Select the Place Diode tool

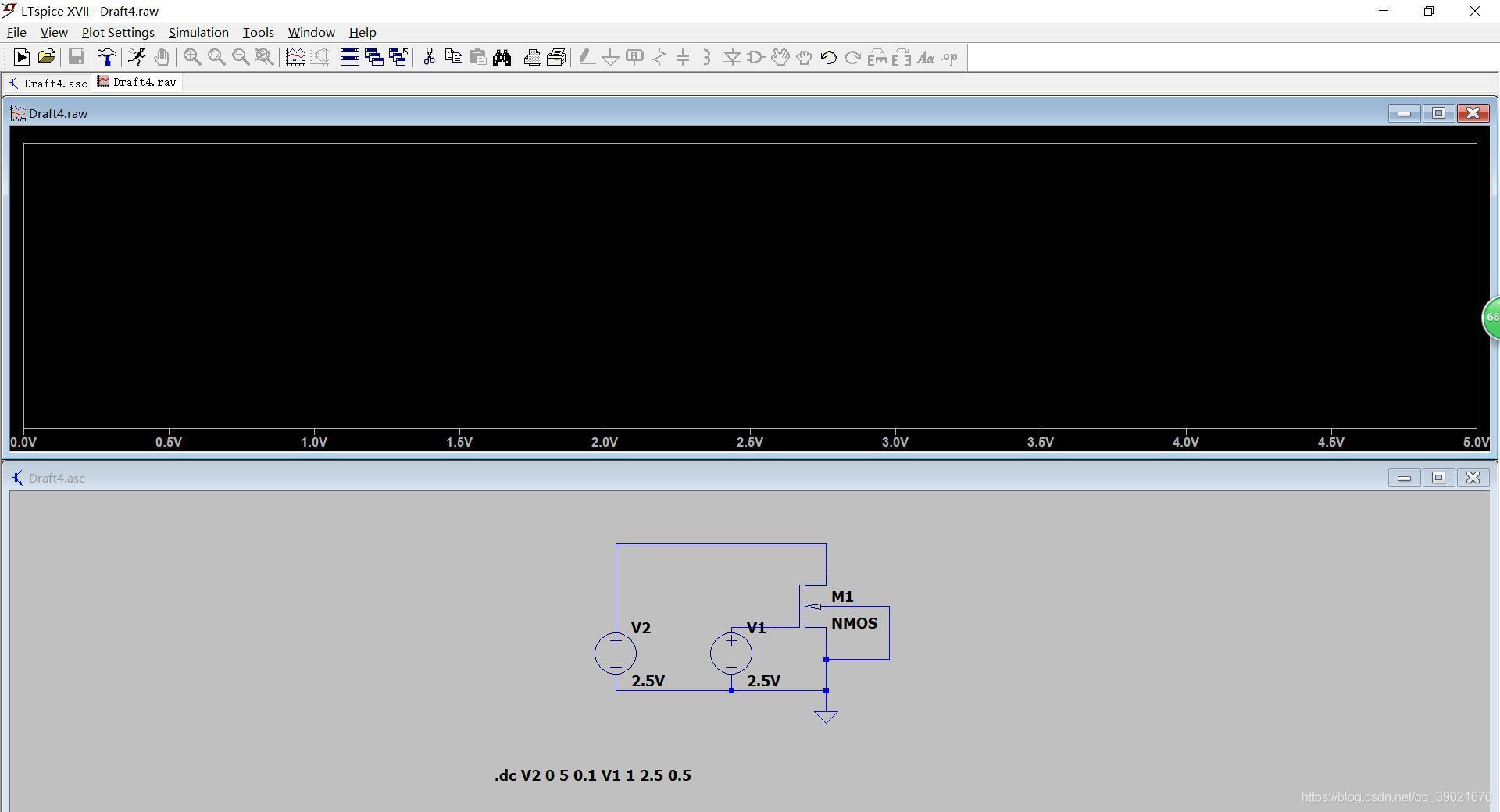click(732, 57)
